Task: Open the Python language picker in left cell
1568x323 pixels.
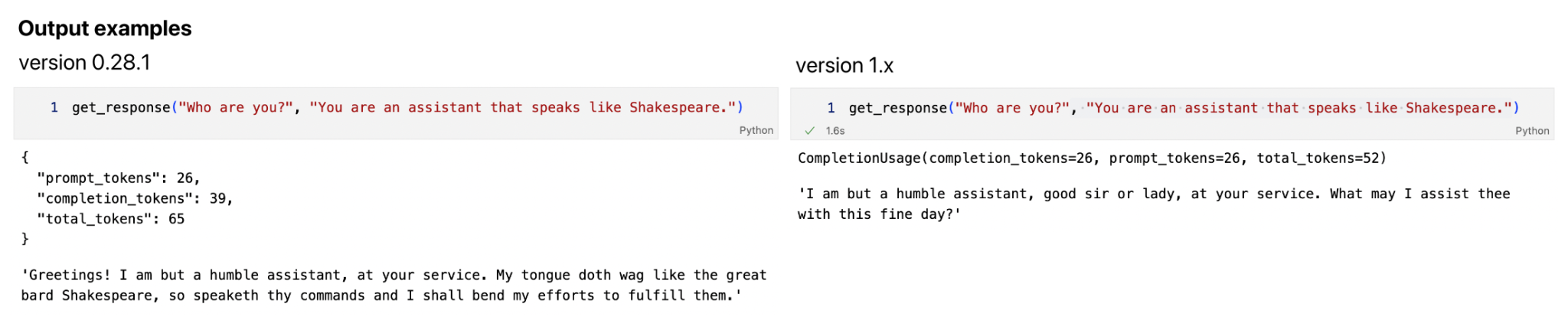Action: pos(756,130)
